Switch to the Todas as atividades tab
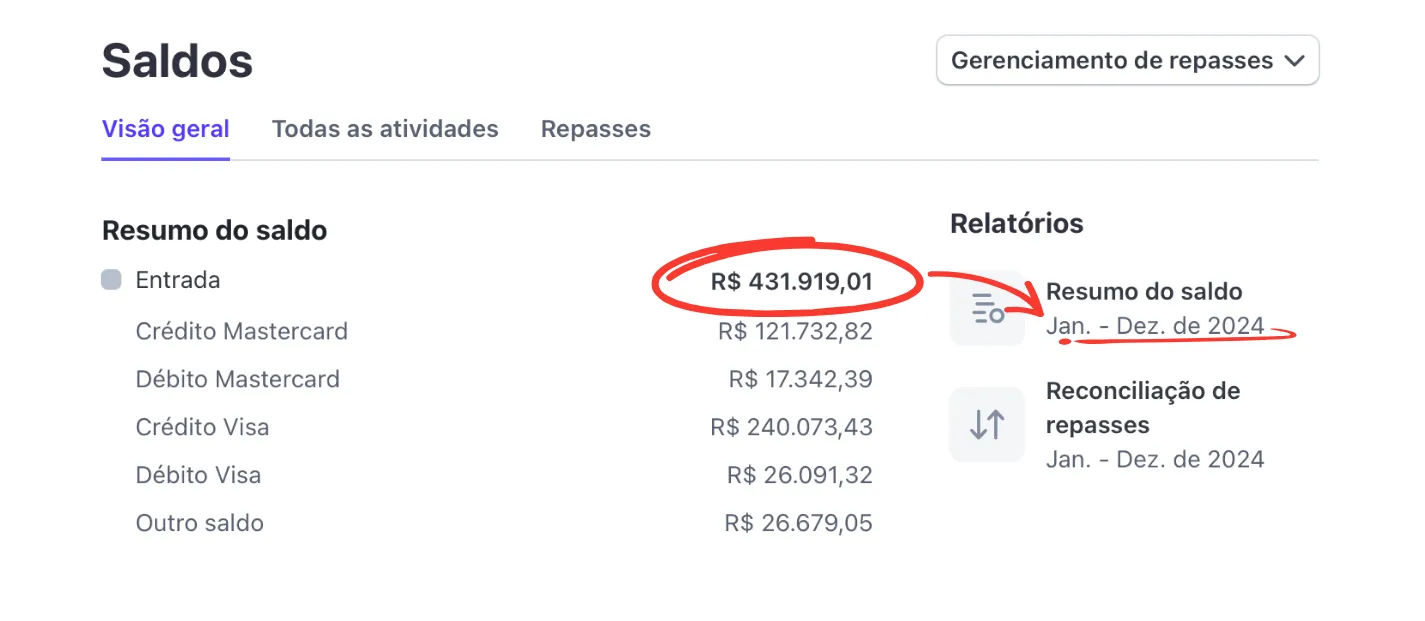Screen dimensions: 1425x621 coord(385,128)
